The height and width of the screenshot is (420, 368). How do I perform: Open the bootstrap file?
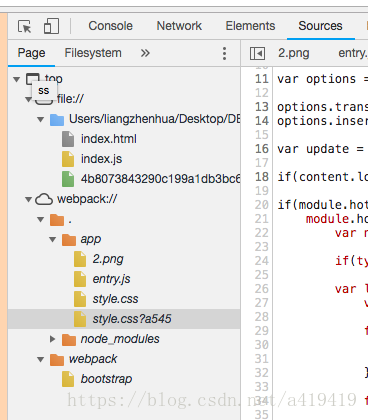click(106, 379)
